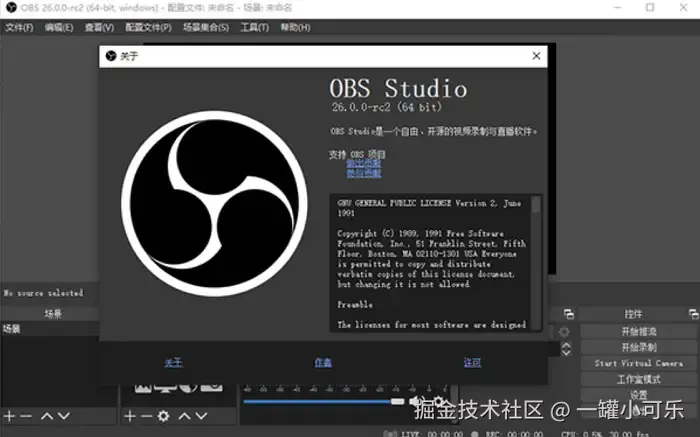The width and height of the screenshot is (700, 437).
Task: Open the 场景集合(S) menu
Action: pyautogui.click(x=206, y=28)
